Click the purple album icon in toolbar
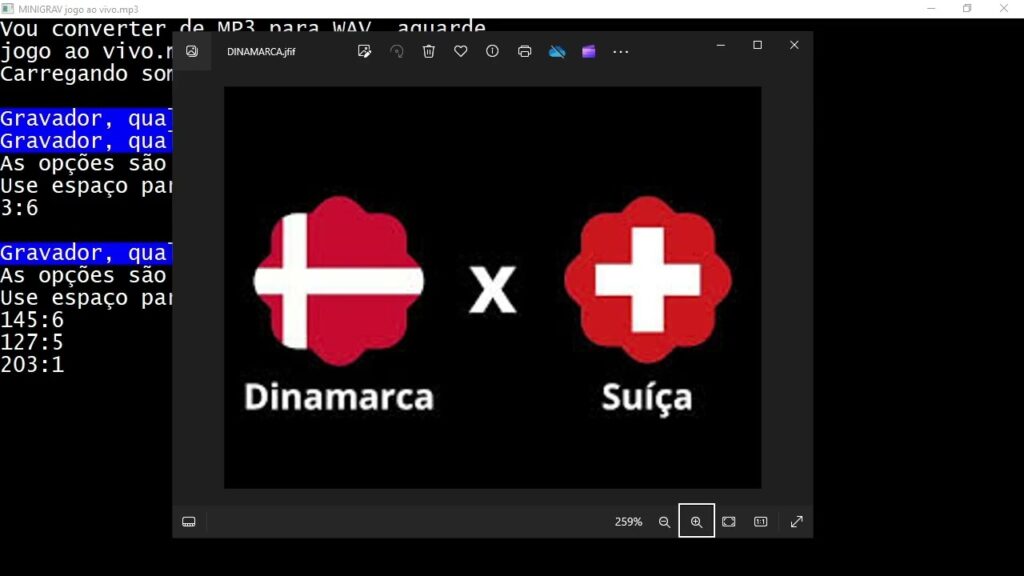This screenshot has height=576, width=1024. 590,51
